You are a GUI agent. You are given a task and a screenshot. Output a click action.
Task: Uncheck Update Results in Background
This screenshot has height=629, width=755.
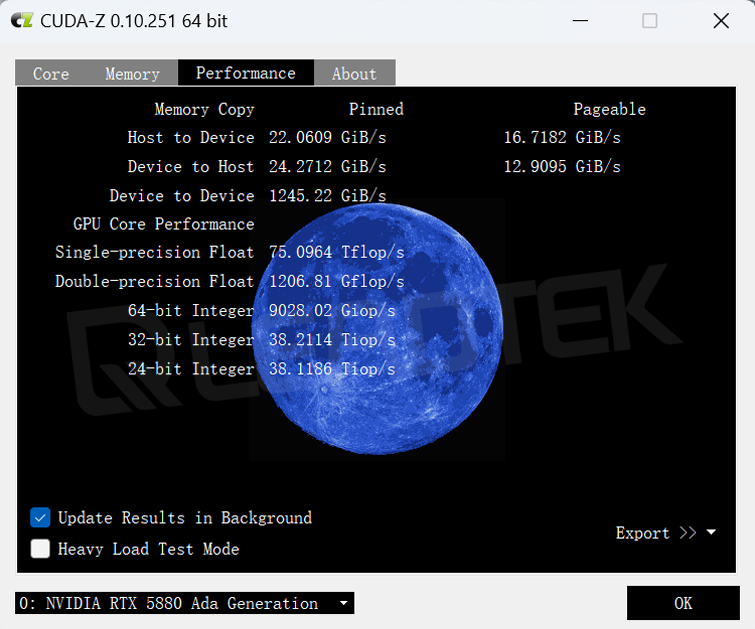(40, 518)
